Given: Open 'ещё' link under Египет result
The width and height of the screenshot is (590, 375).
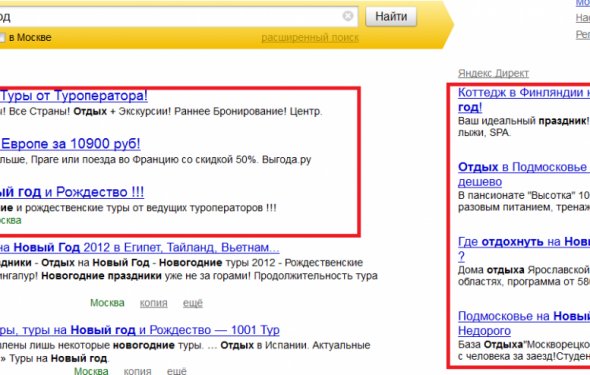Looking at the screenshot, I should [x=193, y=303].
